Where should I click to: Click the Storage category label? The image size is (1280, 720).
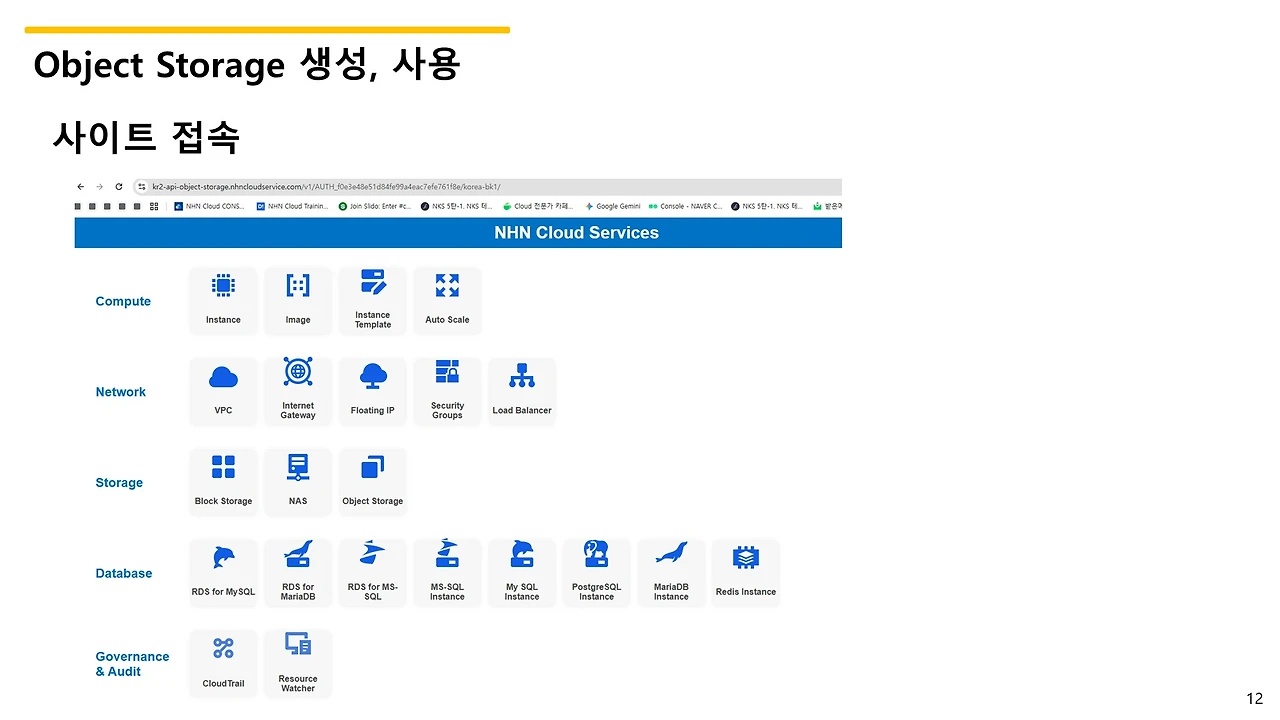pyautogui.click(x=119, y=483)
